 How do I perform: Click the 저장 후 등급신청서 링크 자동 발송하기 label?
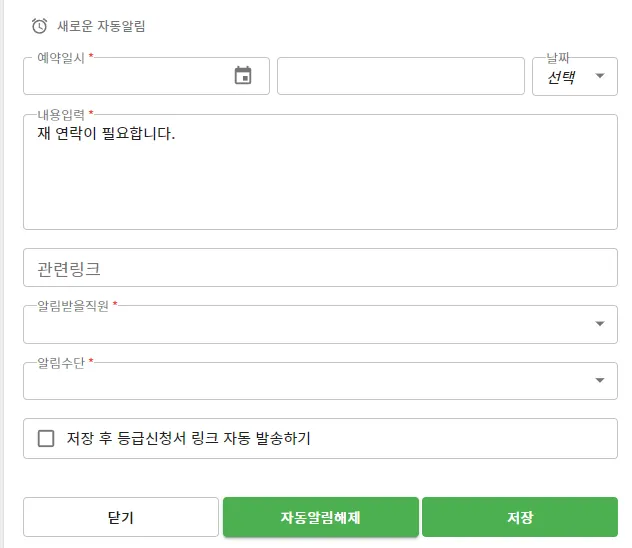click(x=189, y=438)
